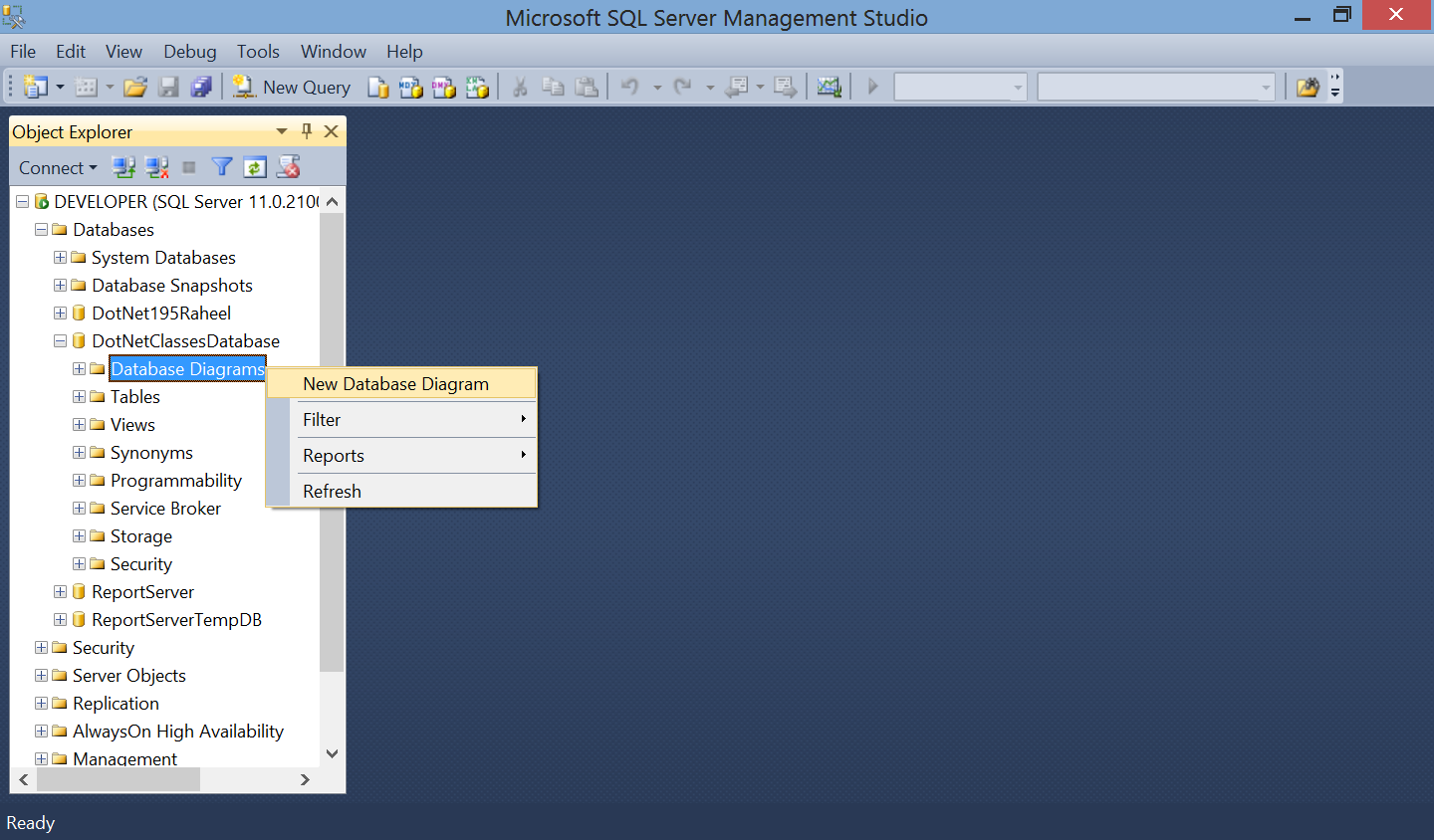
Task: Click the delete script icon in Object Explorer
Action: [289, 167]
